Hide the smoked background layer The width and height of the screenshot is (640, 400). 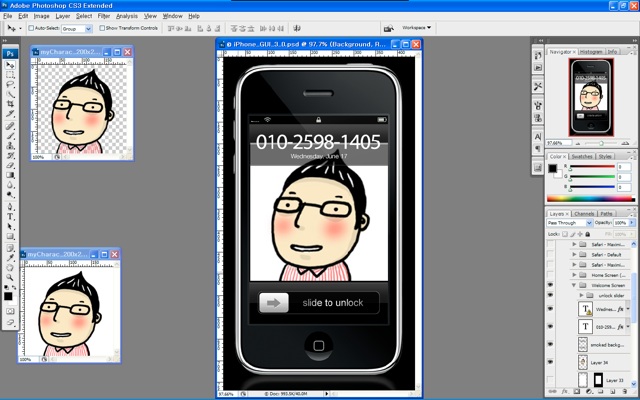(550, 344)
